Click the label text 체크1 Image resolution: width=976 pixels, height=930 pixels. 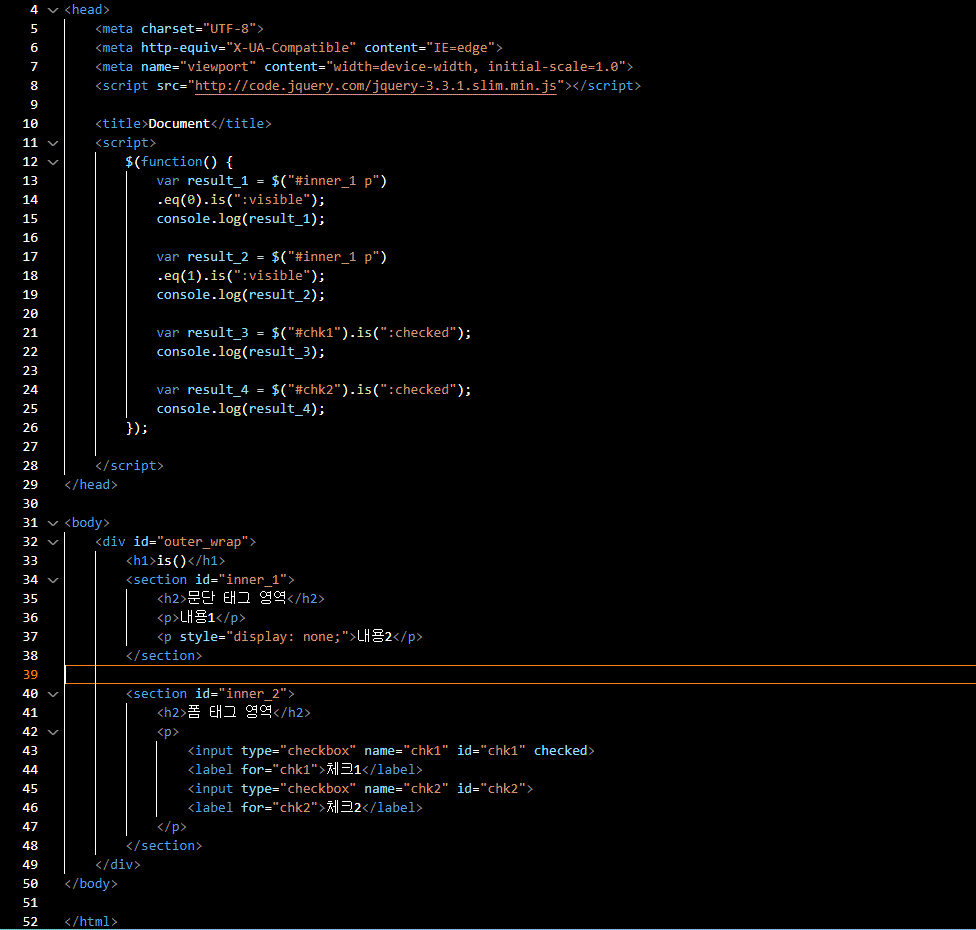[344, 769]
